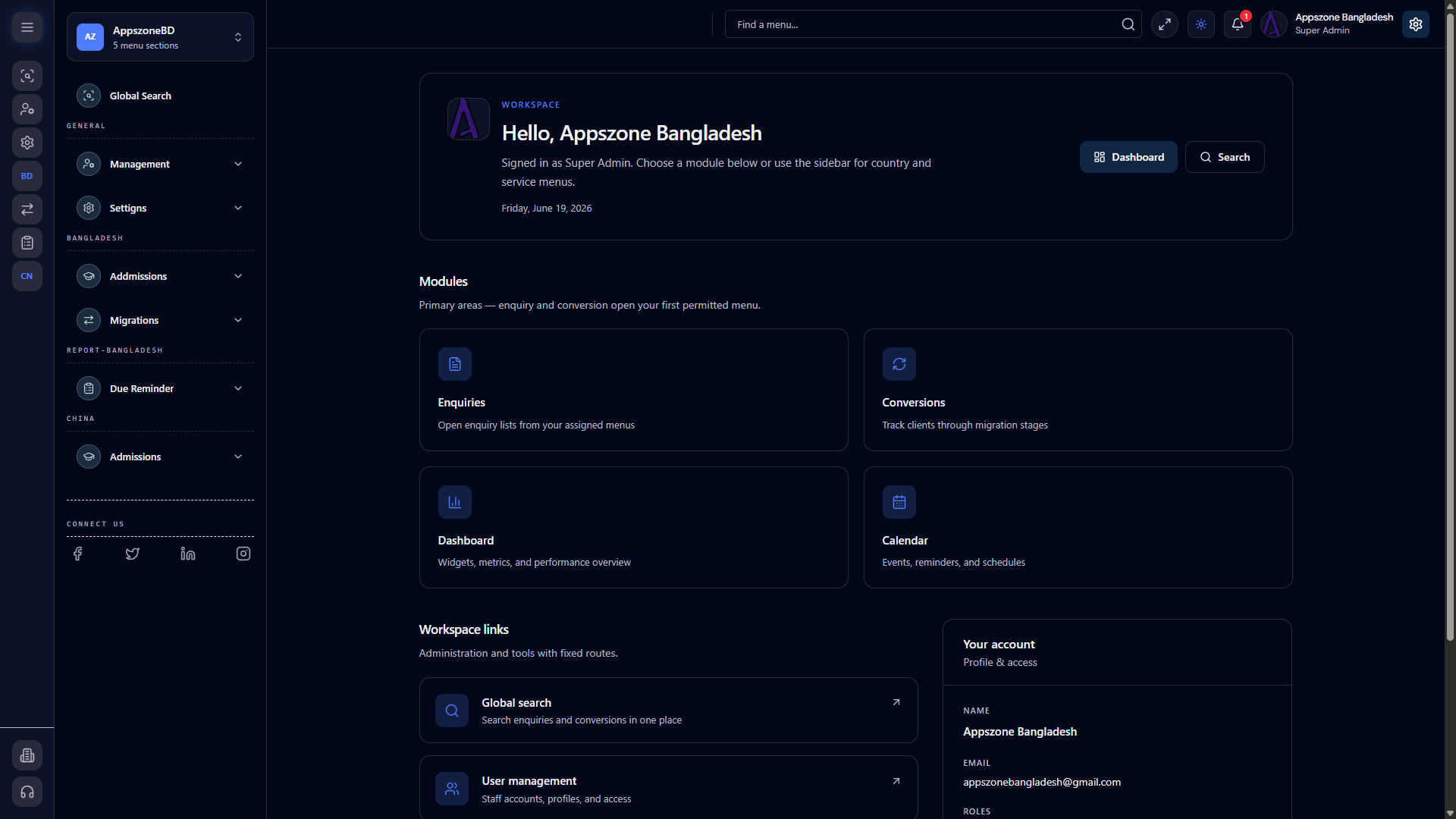Open external arrow on User management link

point(896,781)
